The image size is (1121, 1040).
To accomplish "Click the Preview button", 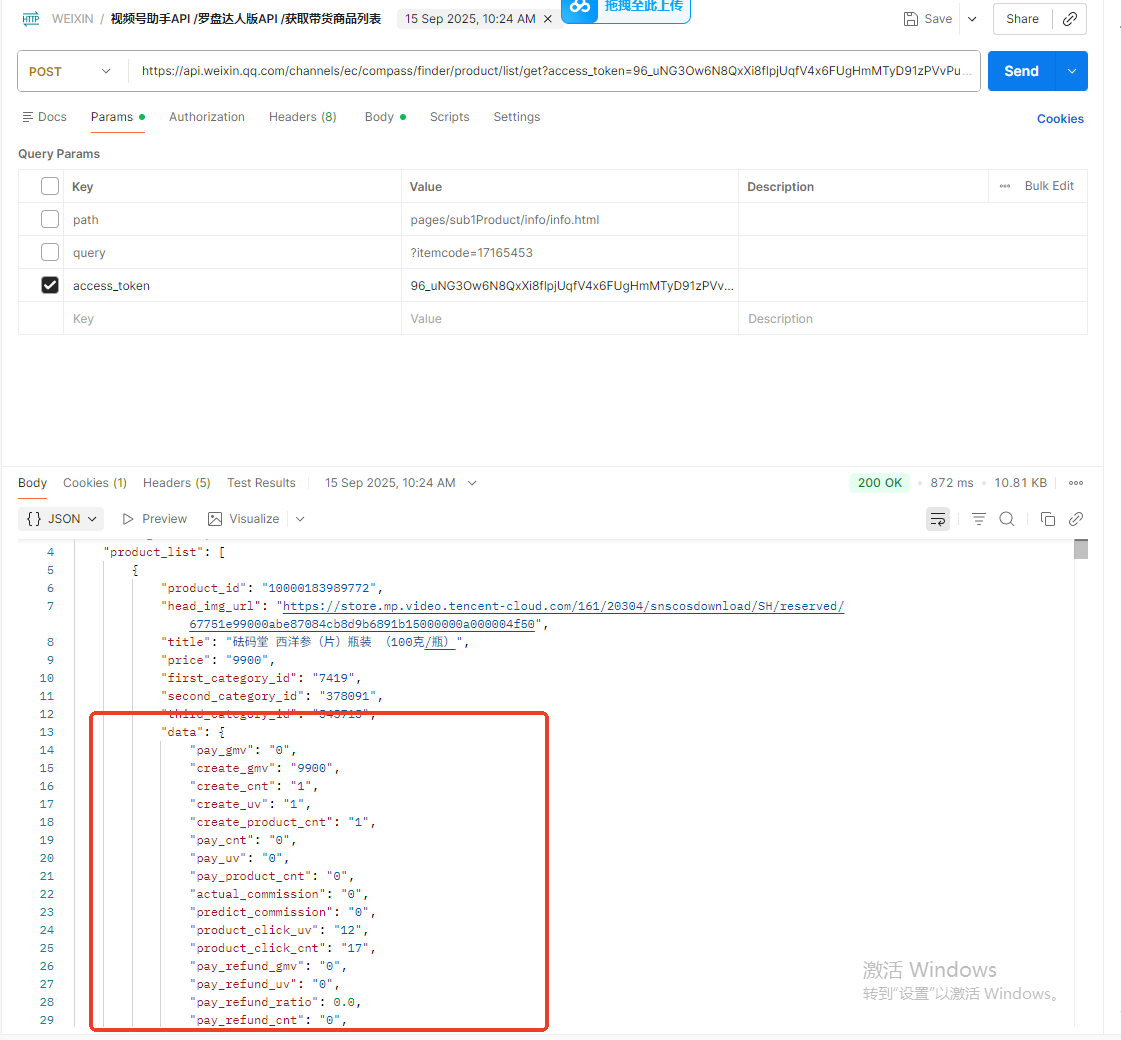I will point(154,519).
